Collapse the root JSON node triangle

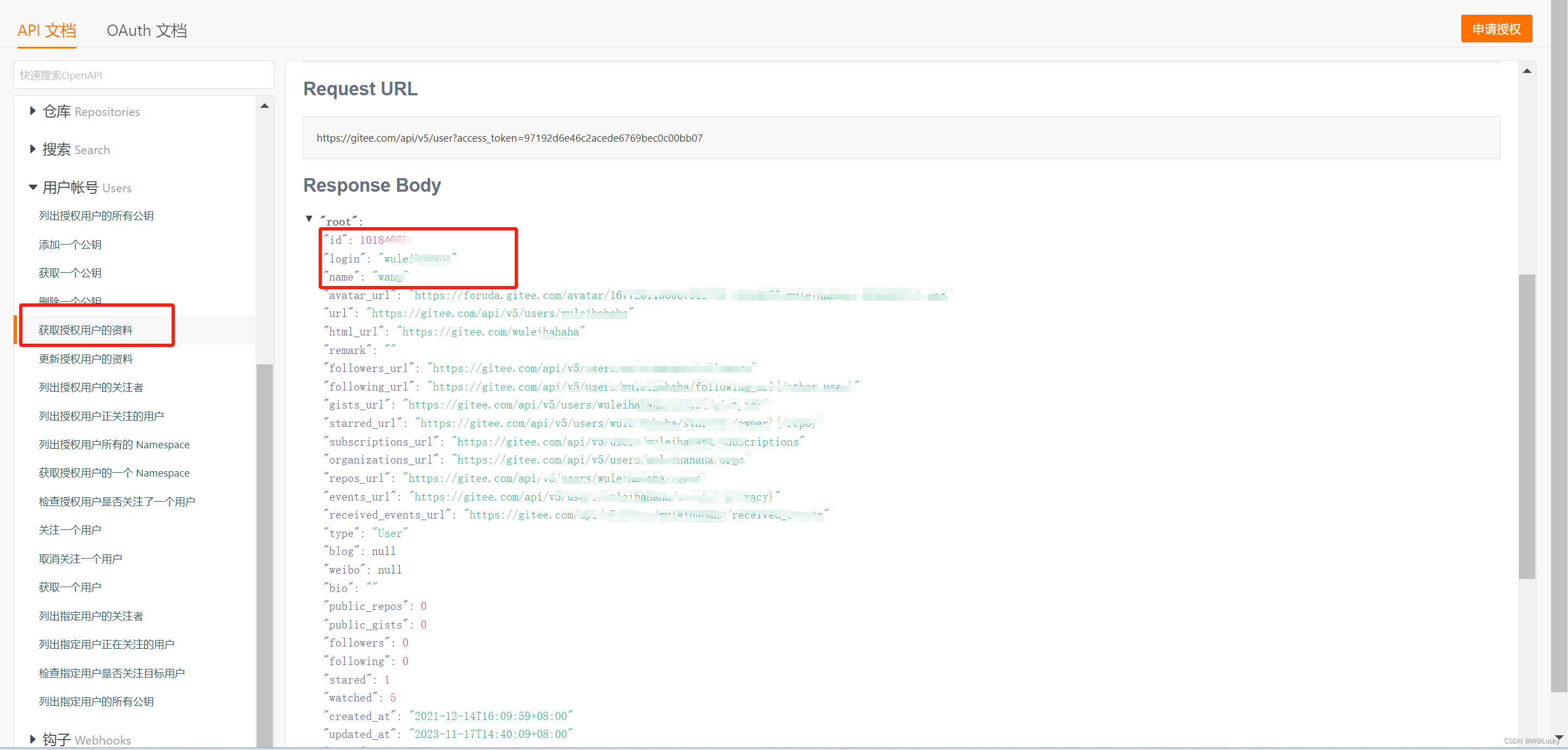coord(309,219)
